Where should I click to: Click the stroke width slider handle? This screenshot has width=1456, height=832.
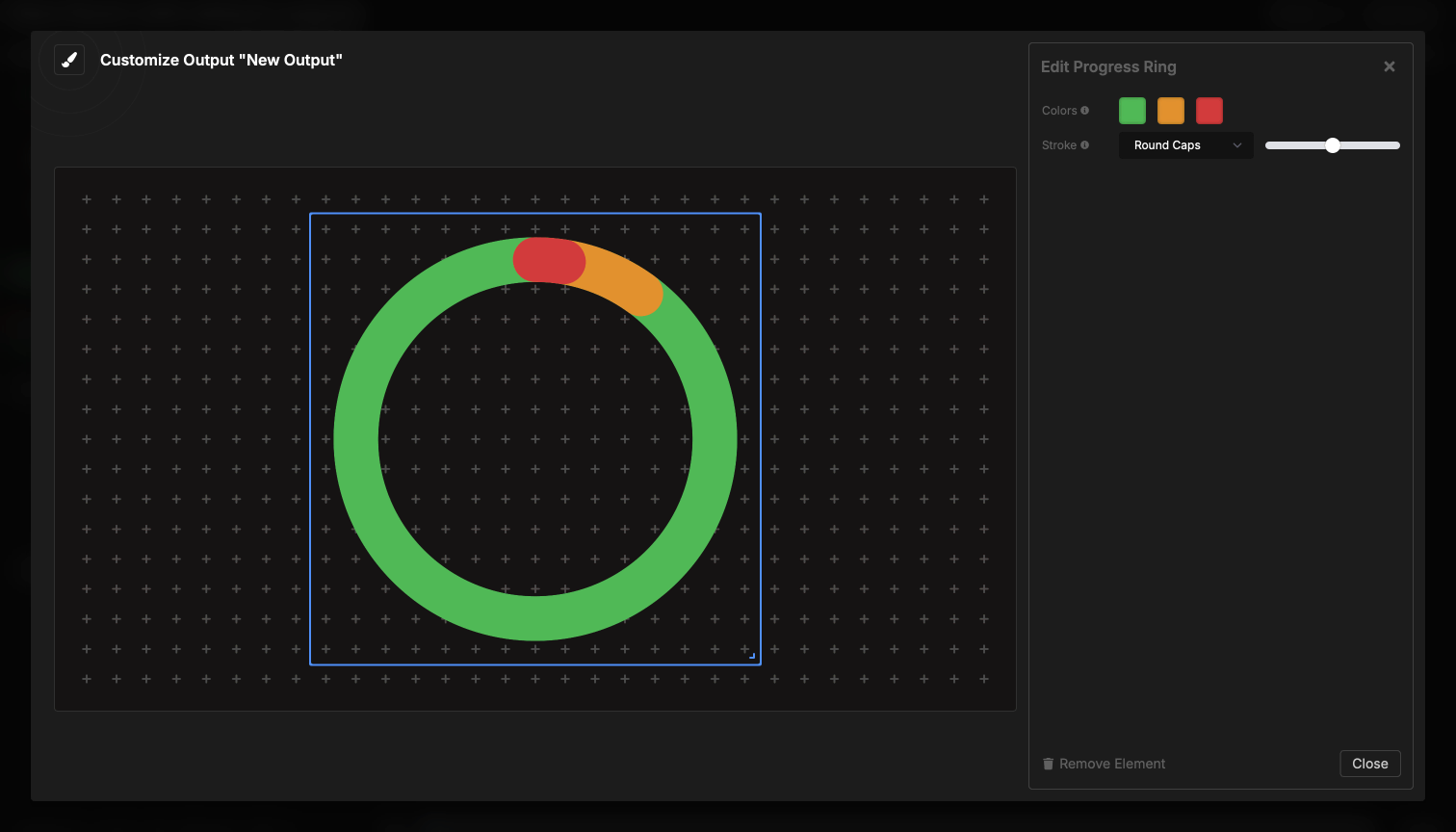[1333, 144]
